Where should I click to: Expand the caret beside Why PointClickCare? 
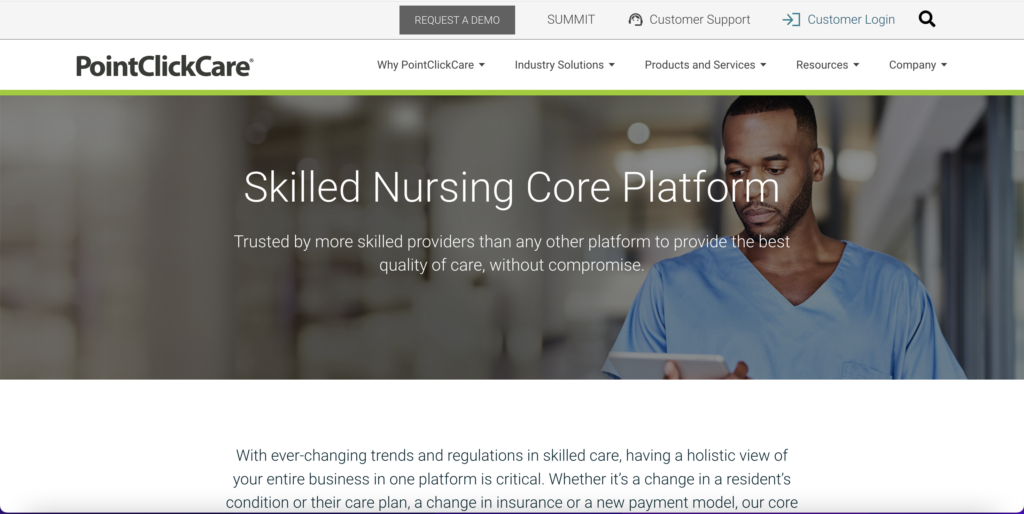tap(482, 65)
